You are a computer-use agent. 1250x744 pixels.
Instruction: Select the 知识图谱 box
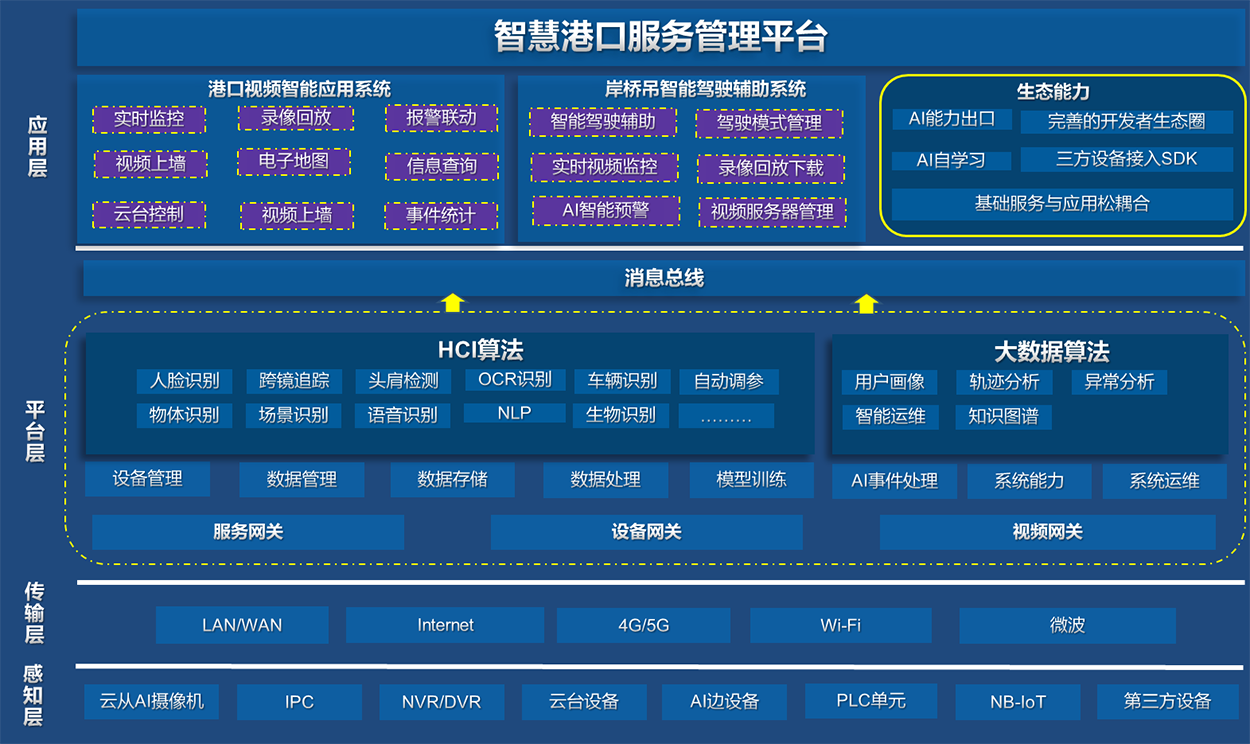pyautogui.click(x=1003, y=417)
